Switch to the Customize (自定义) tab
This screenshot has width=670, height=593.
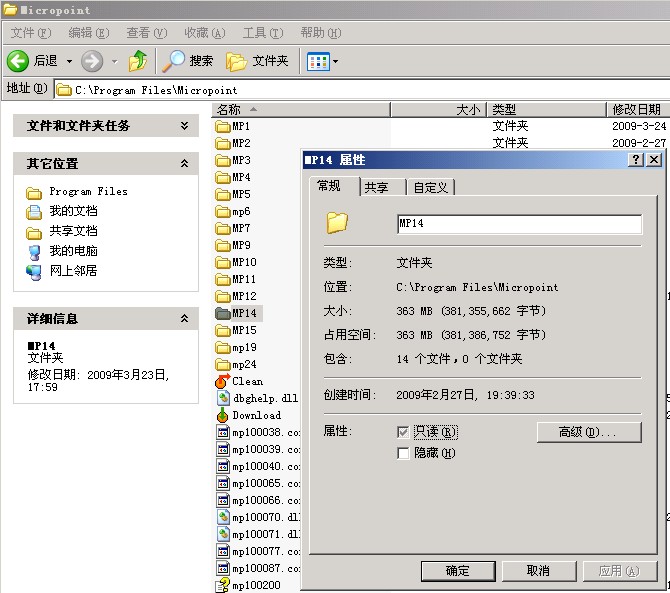tap(430, 188)
